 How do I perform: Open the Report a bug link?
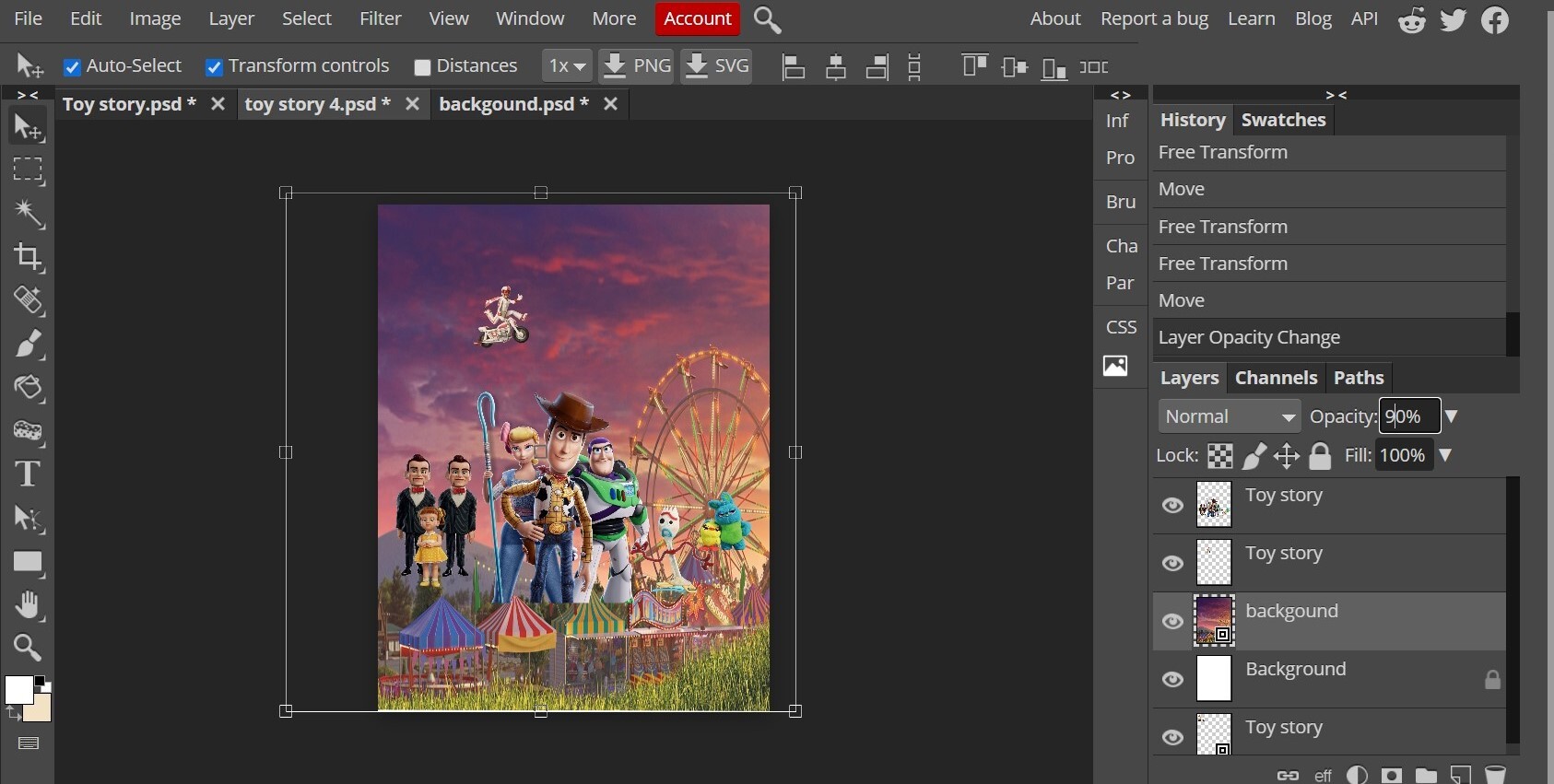click(x=1154, y=18)
